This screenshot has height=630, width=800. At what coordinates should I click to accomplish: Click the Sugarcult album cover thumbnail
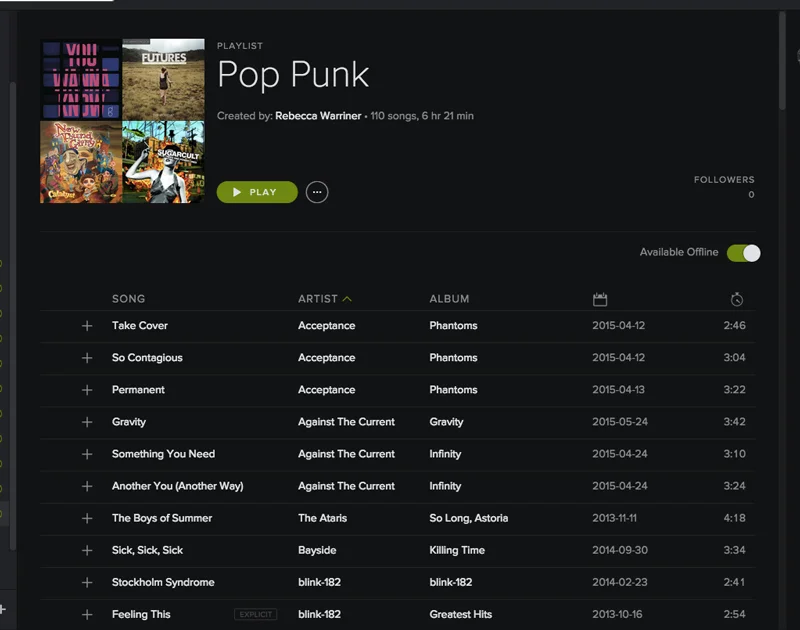click(163, 162)
